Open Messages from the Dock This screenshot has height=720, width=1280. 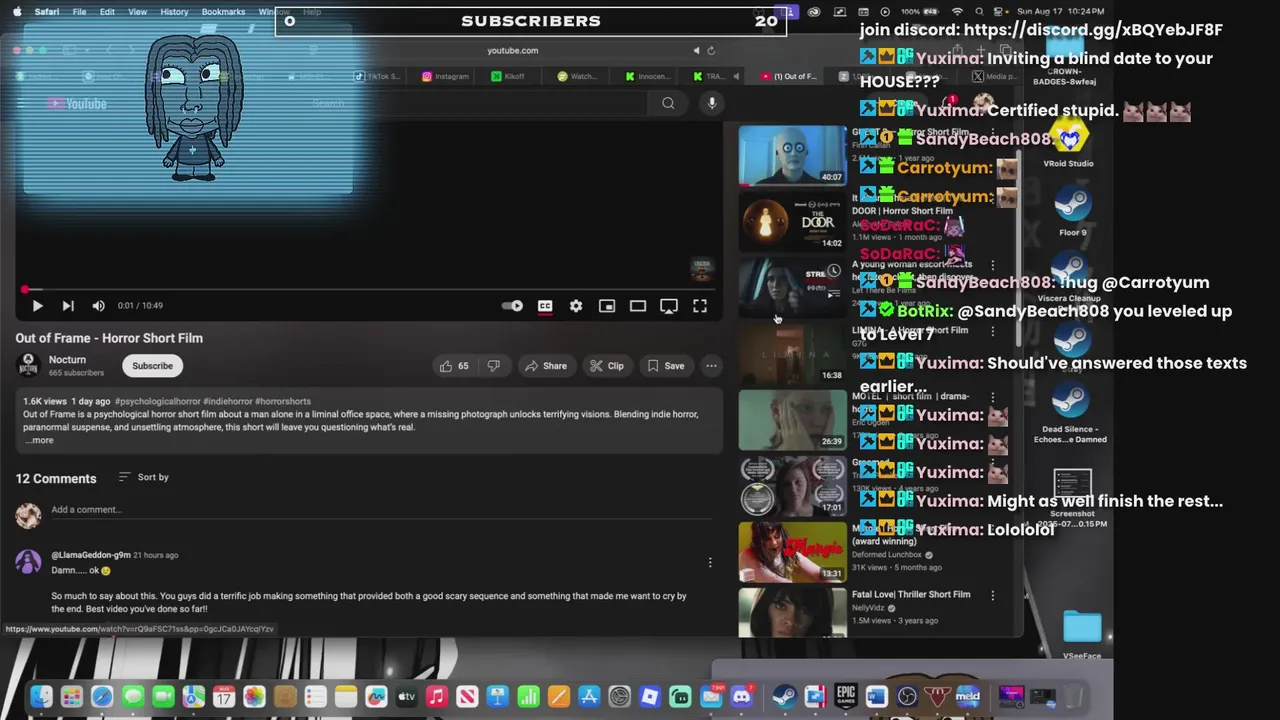[132, 697]
